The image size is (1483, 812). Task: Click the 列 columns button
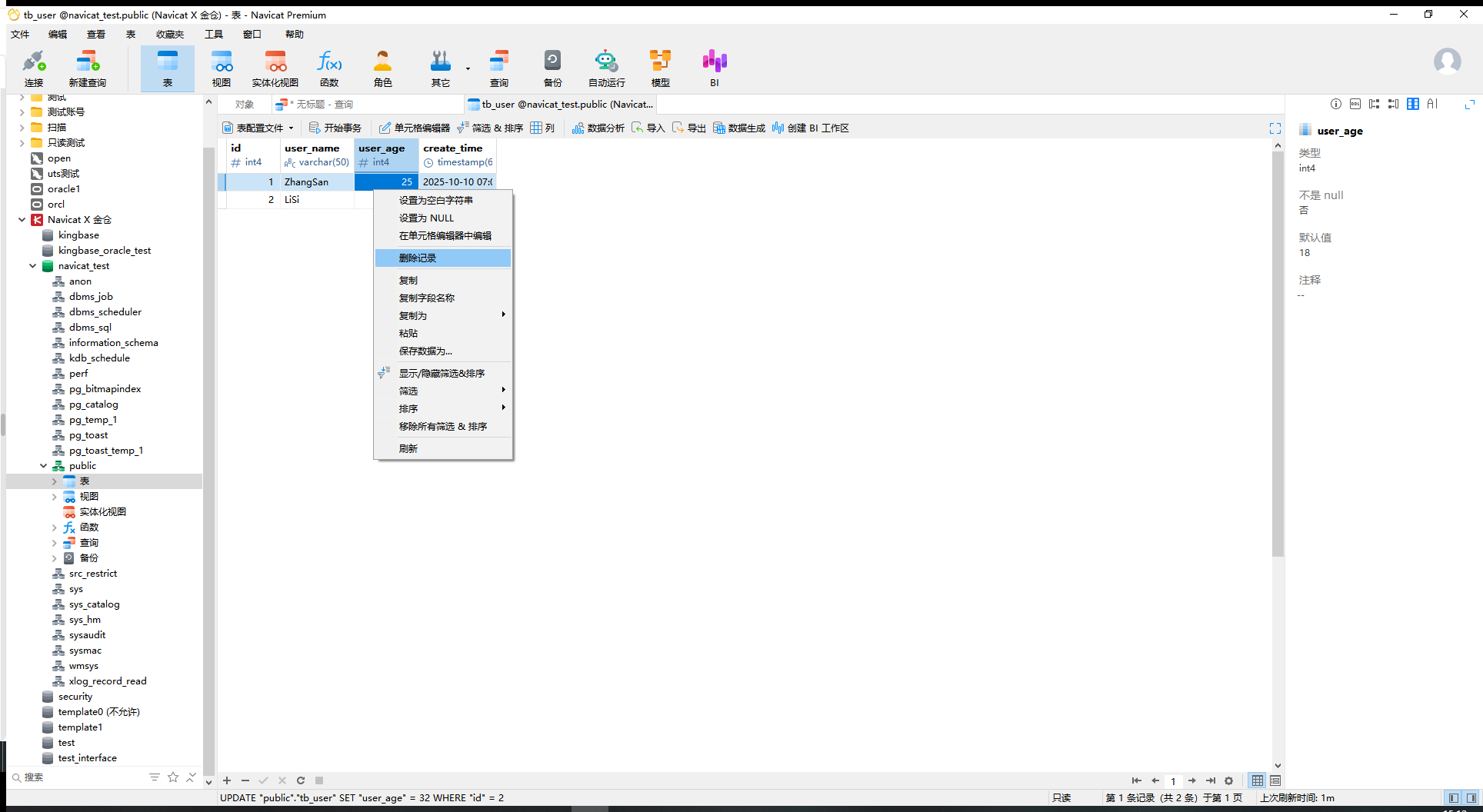click(x=542, y=128)
